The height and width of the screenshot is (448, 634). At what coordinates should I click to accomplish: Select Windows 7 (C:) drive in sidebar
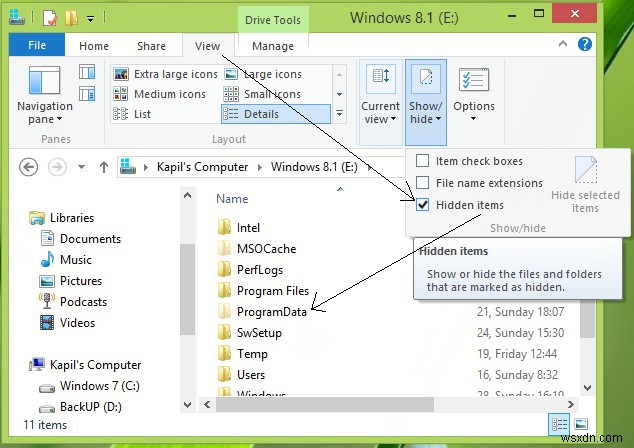pos(98,386)
